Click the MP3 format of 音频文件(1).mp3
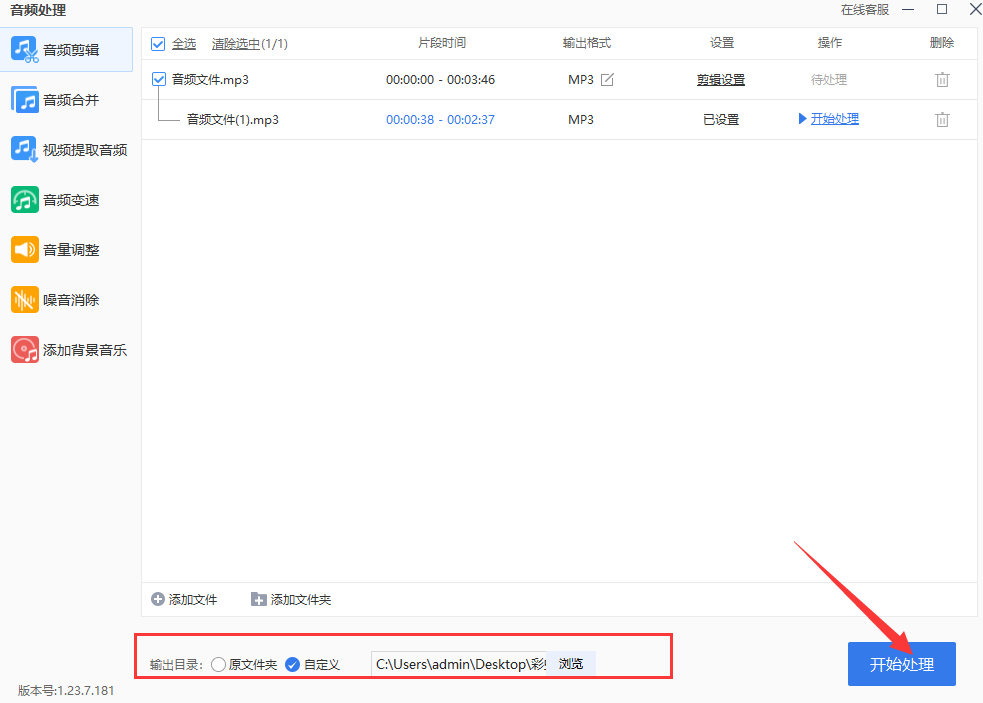 581,119
